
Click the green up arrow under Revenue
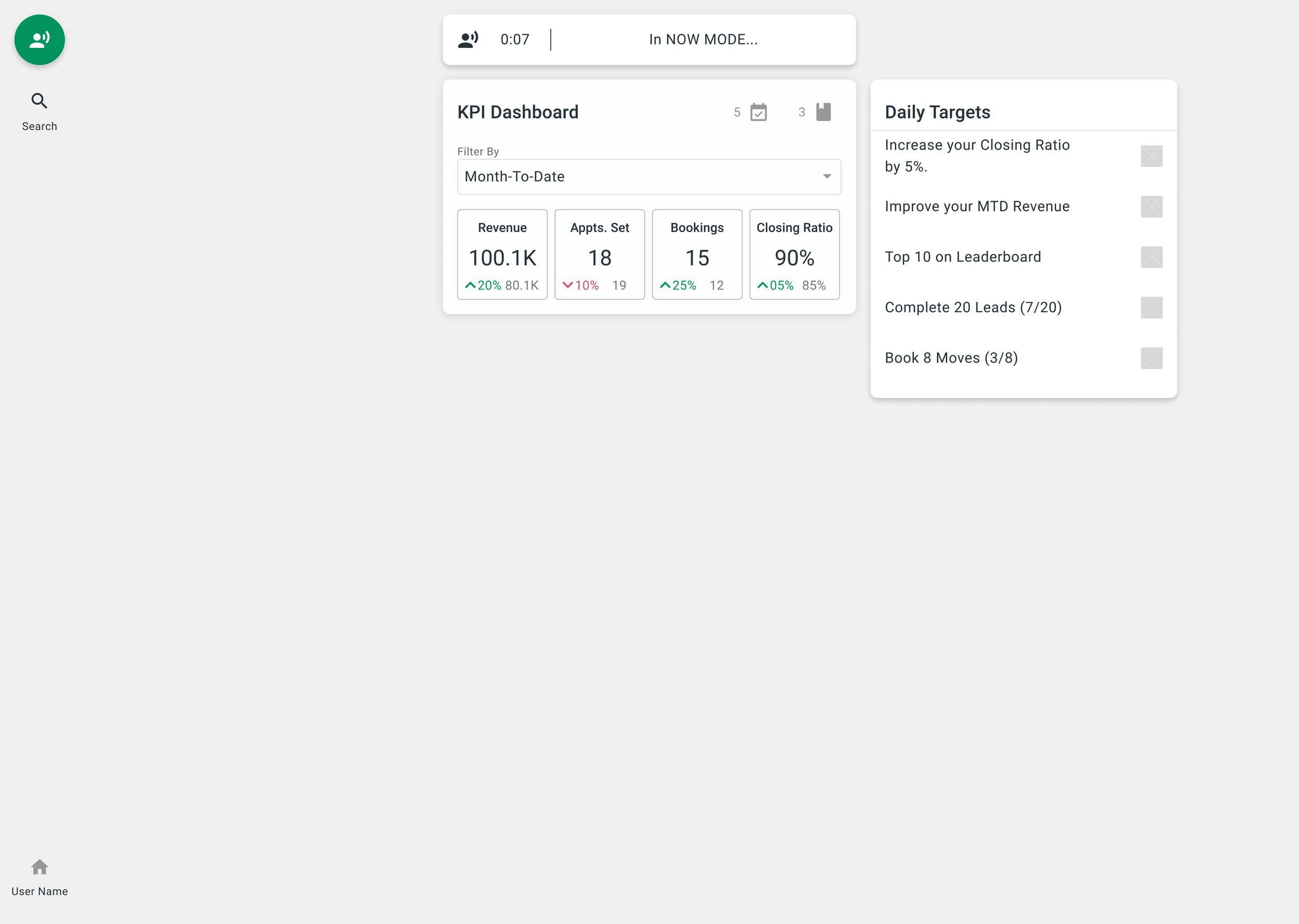pyautogui.click(x=470, y=286)
